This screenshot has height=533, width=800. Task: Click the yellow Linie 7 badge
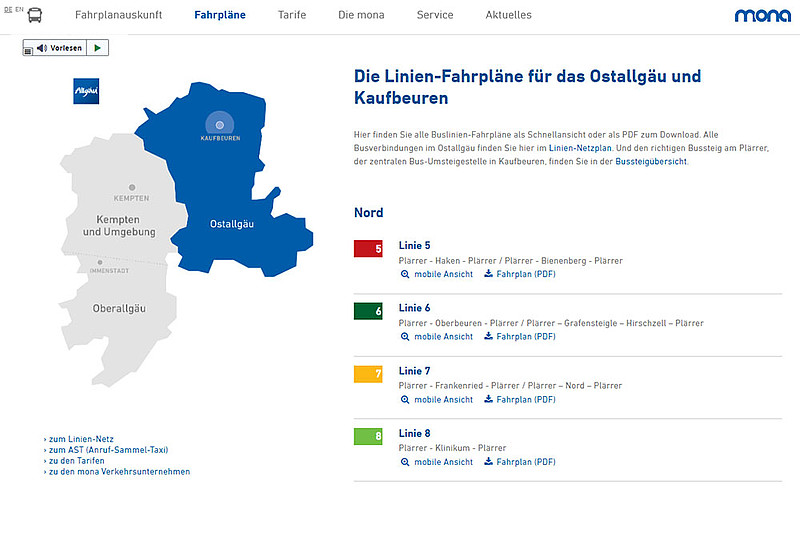coord(368,374)
